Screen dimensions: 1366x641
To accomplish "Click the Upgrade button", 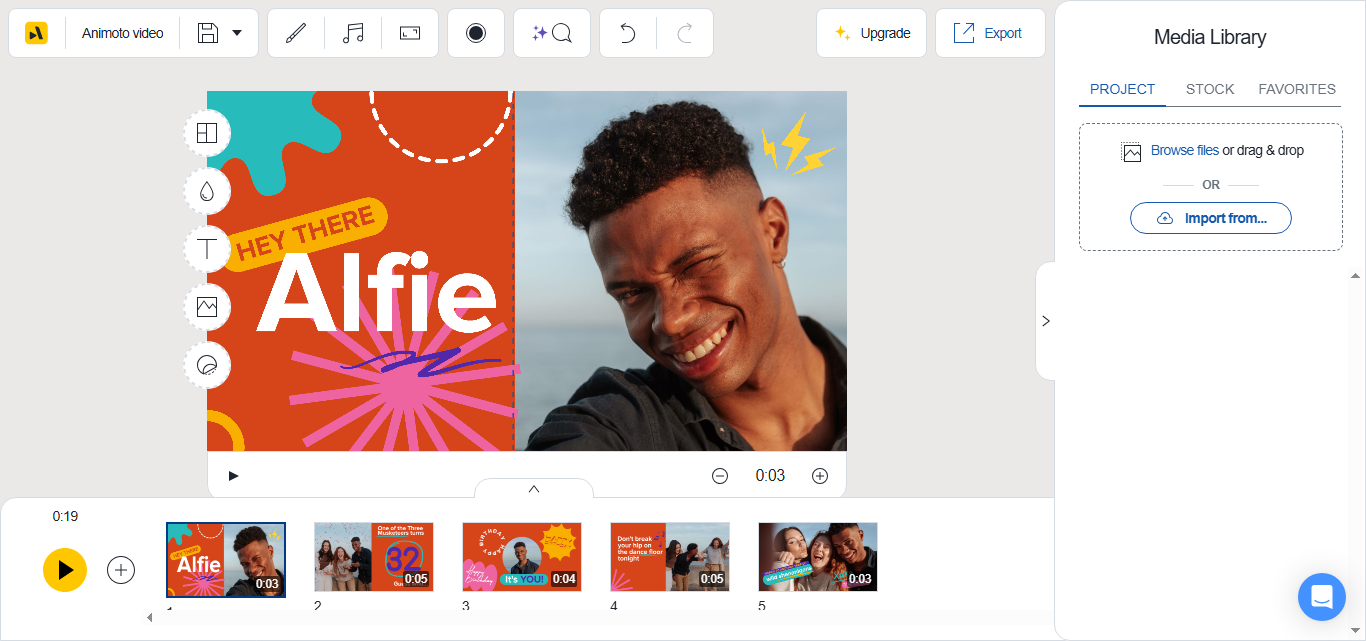I will [871, 33].
